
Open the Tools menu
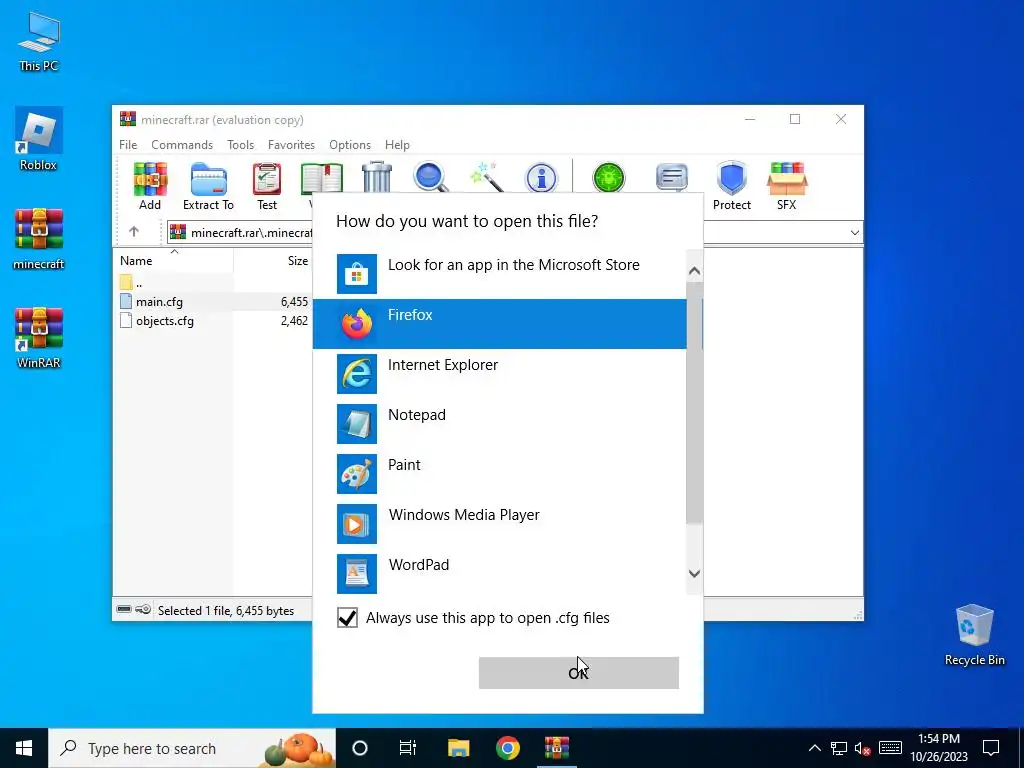click(240, 144)
